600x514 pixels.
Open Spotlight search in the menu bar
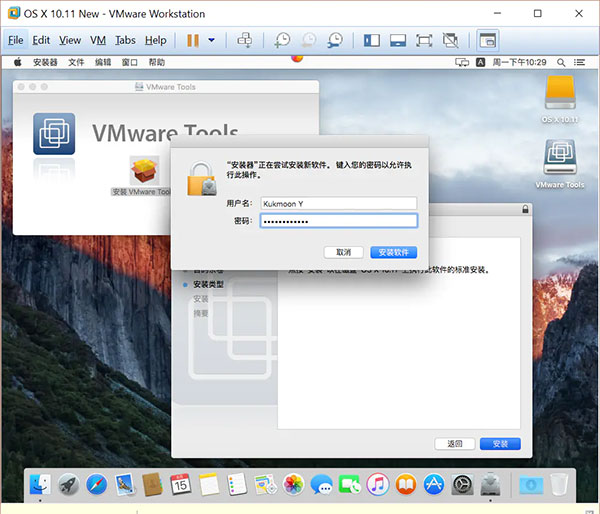(x=561, y=62)
